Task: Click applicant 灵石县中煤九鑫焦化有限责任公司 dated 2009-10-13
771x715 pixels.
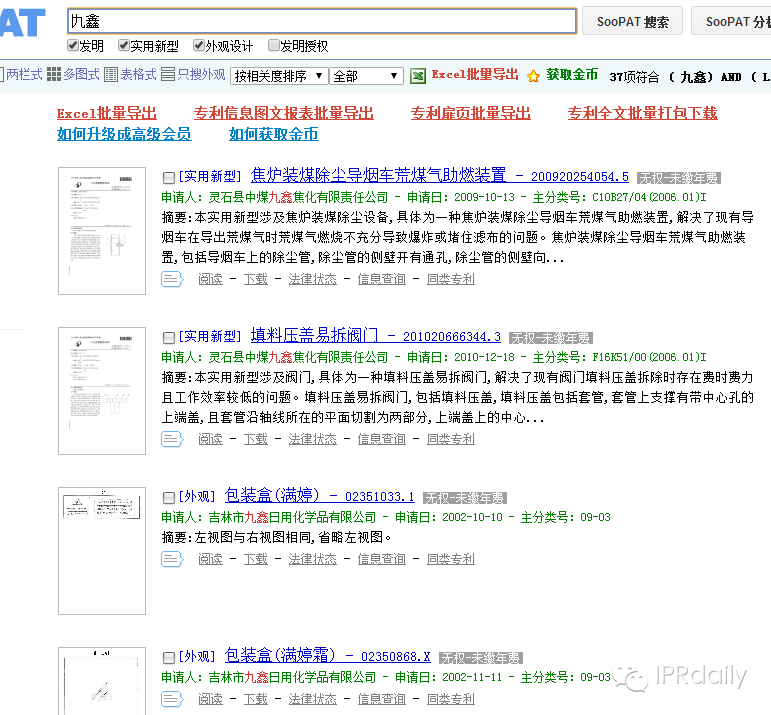Action: [298, 198]
